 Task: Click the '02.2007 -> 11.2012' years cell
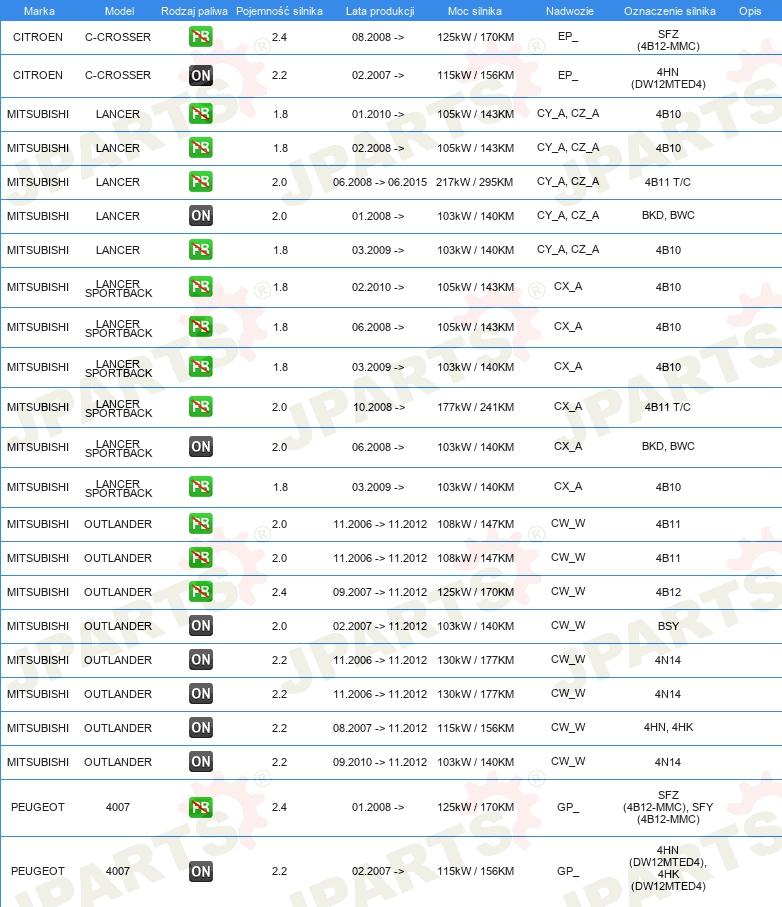point(380,626)
